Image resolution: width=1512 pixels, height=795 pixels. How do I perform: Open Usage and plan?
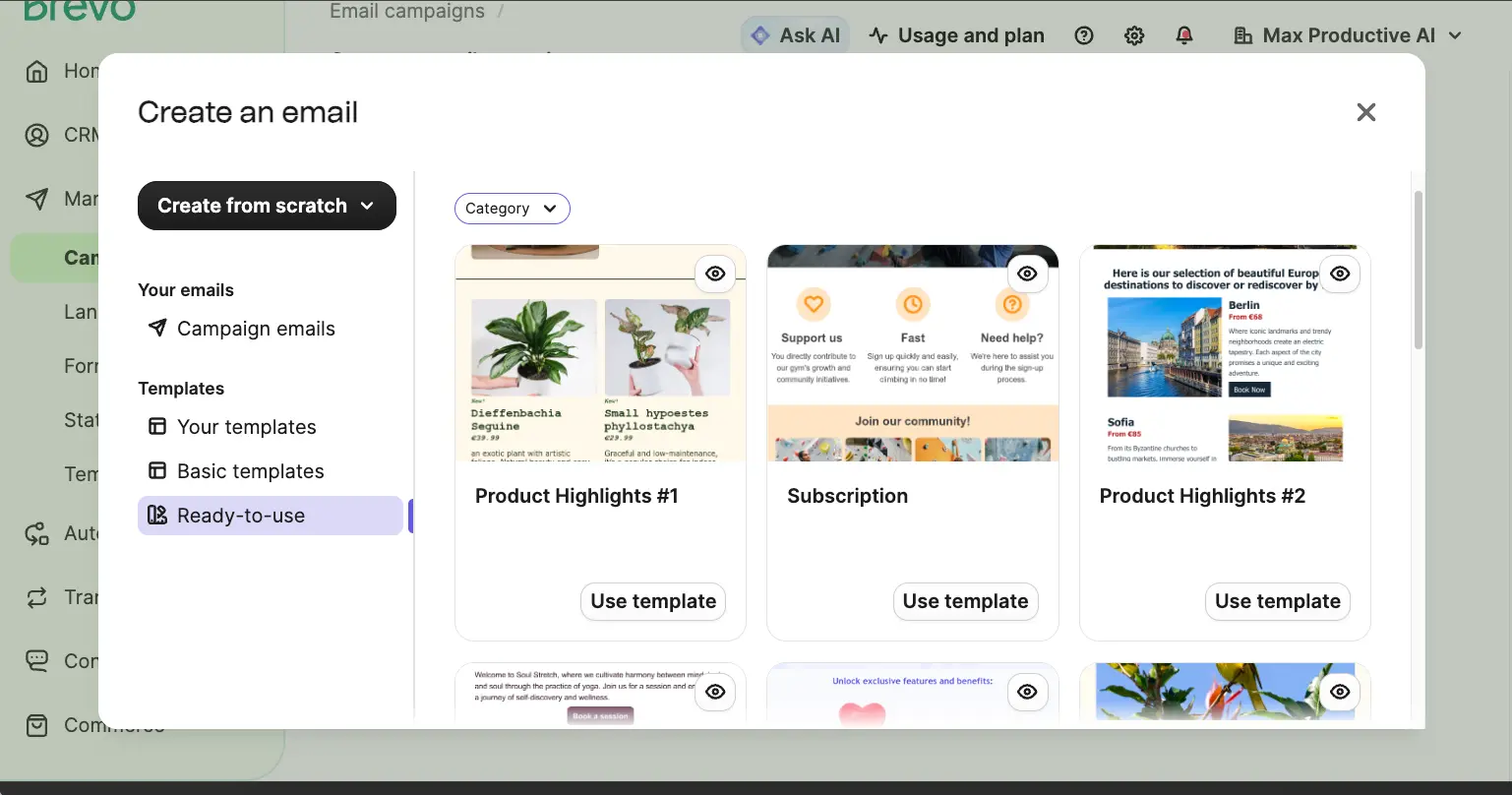[955, 34]
